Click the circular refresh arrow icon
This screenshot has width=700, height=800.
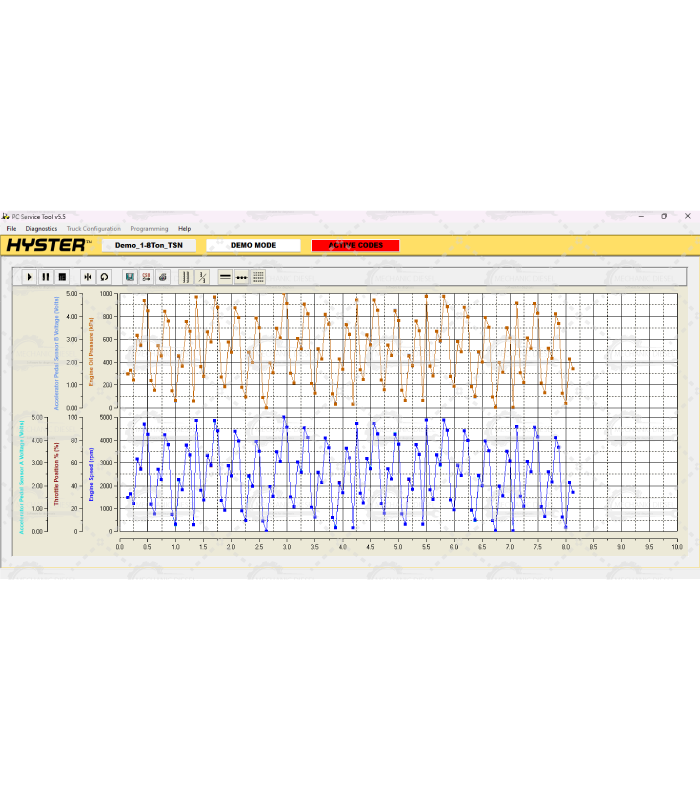(104, 276)
